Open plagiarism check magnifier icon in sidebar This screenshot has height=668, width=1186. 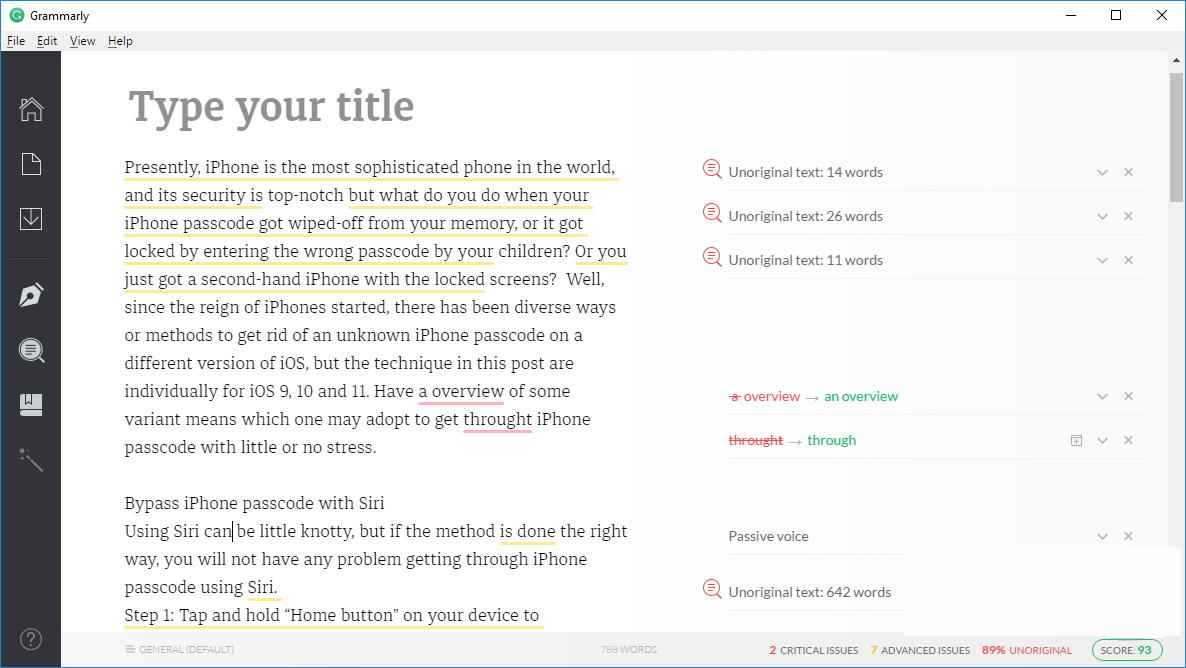[x=31, y=350]
